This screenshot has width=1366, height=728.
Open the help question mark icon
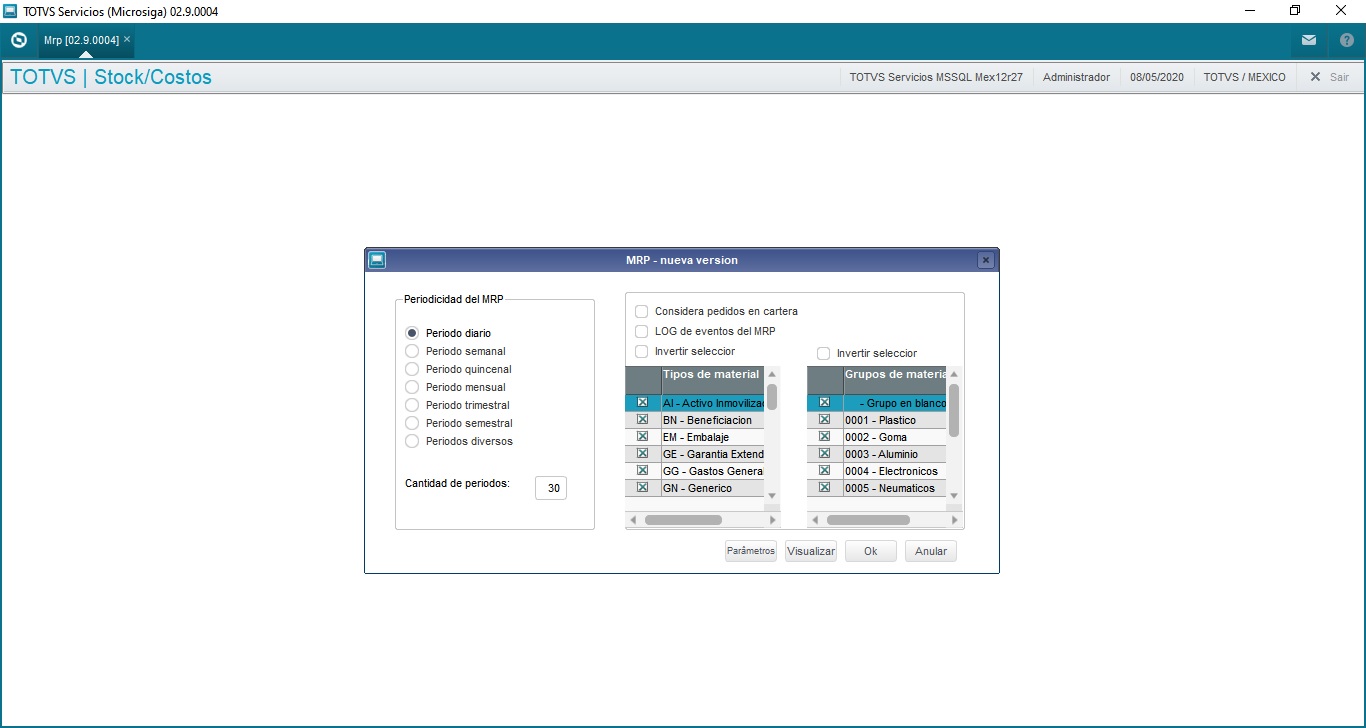1347,40
